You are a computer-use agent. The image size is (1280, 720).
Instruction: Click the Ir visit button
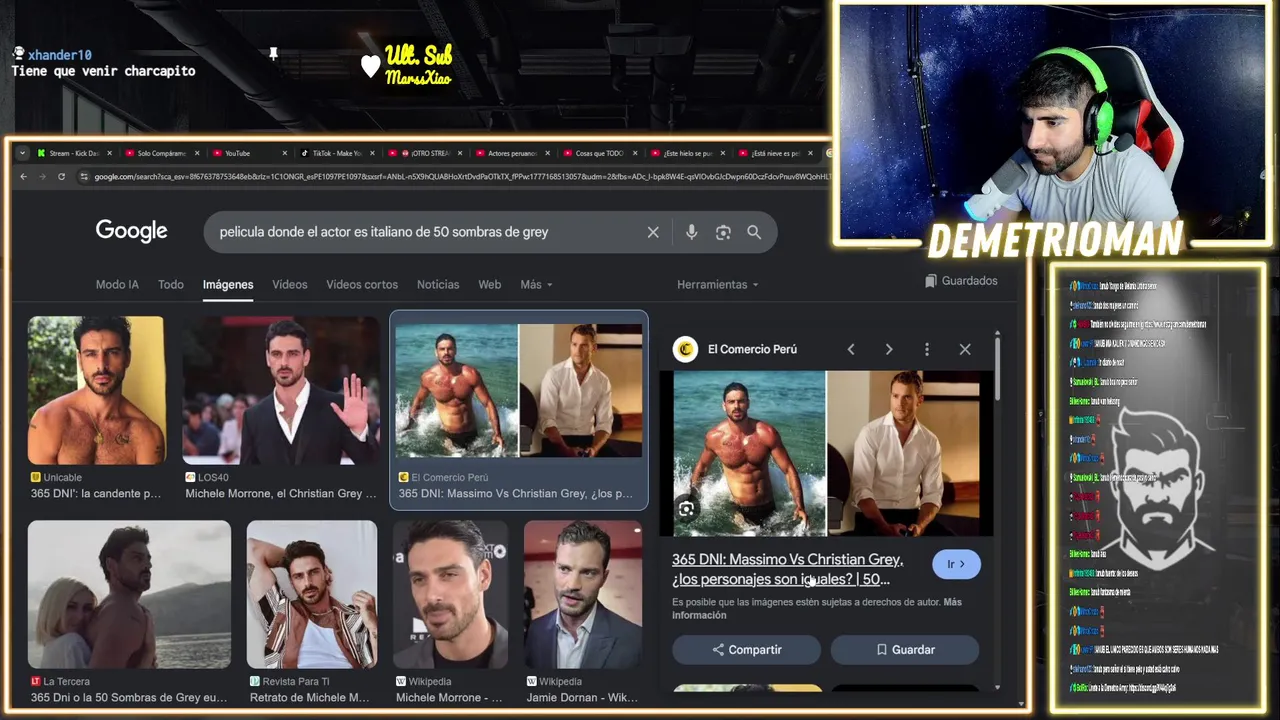click(x=956, y=564)
